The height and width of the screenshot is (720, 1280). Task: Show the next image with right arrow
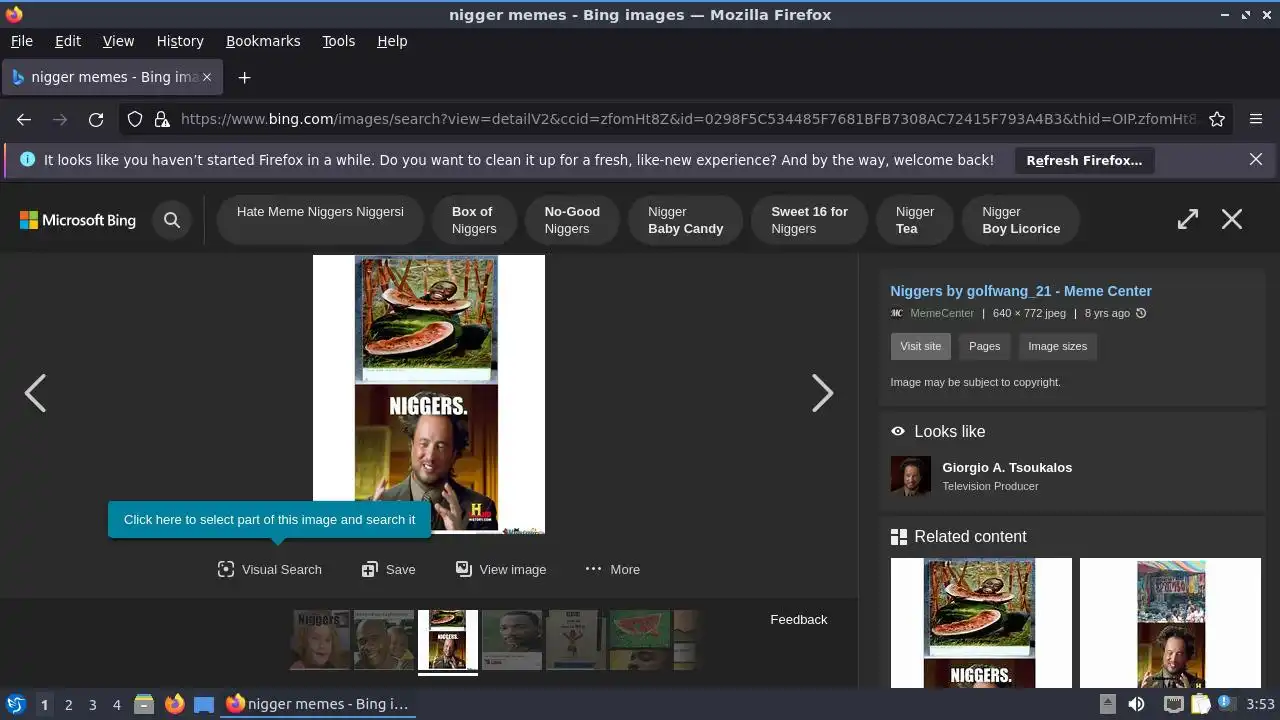click(x=822, y=393)
